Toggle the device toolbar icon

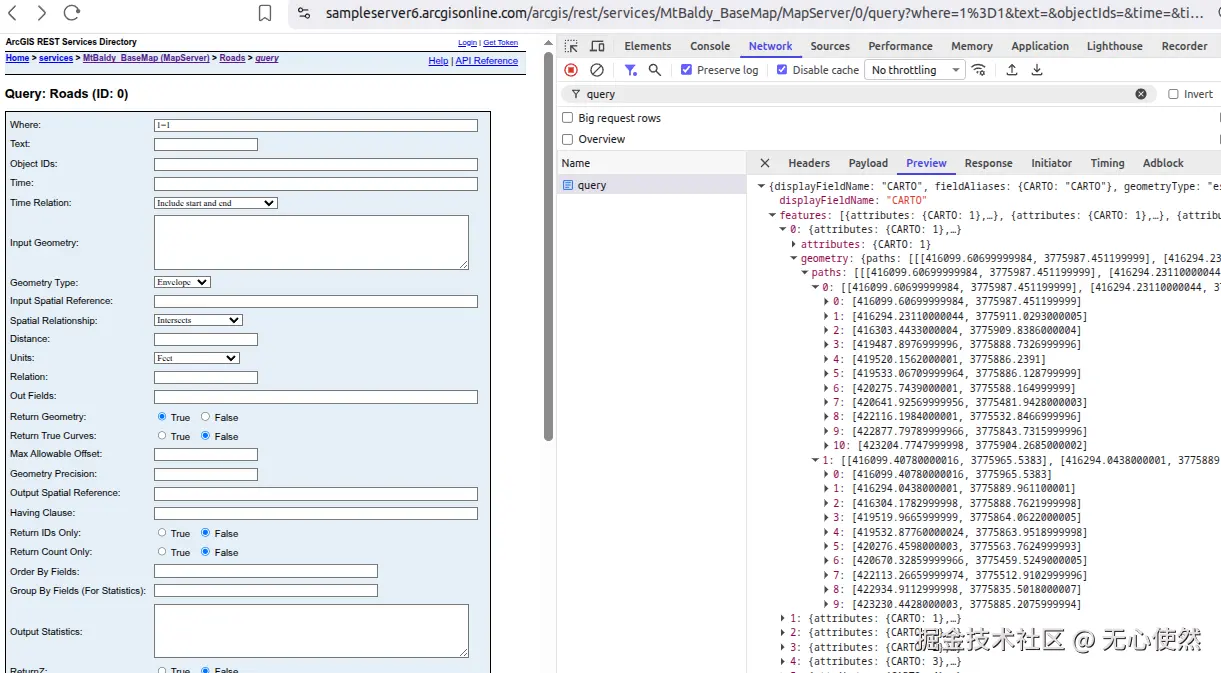pos(597,46)
